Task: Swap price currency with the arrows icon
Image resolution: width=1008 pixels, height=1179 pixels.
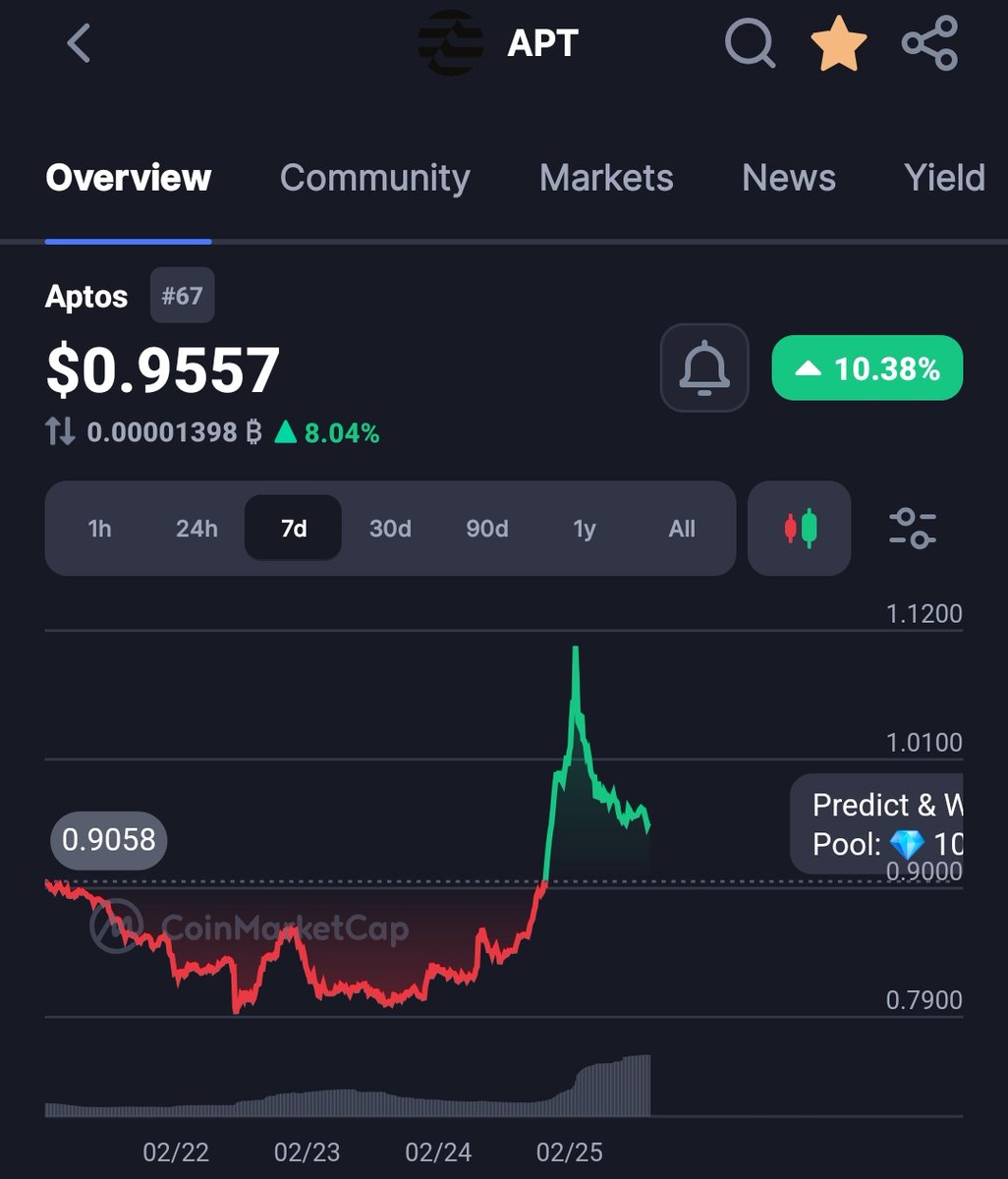Action: 60,431
